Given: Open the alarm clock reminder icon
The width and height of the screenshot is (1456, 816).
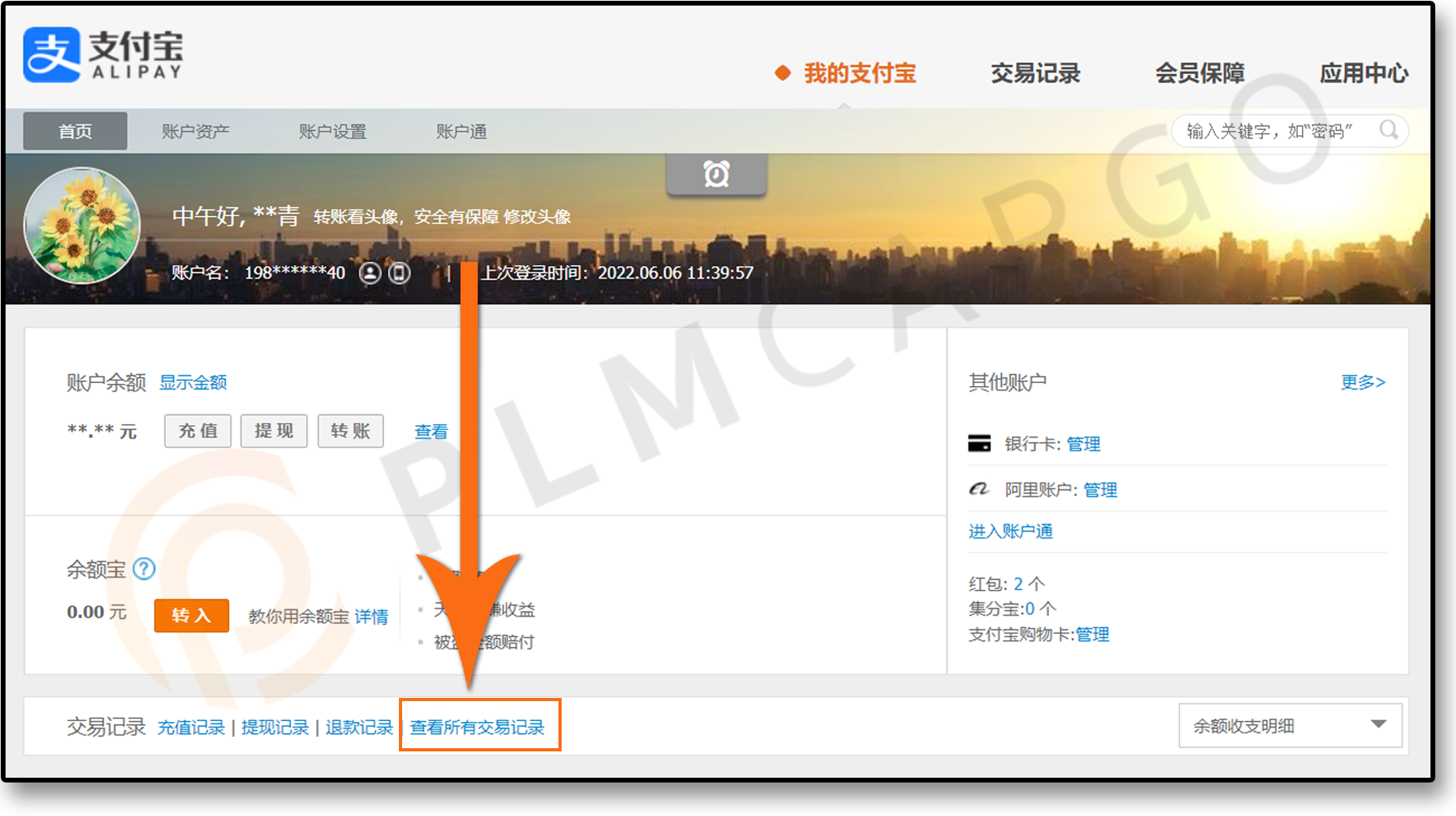Looking at the screenshot, I should pos(716,174).
